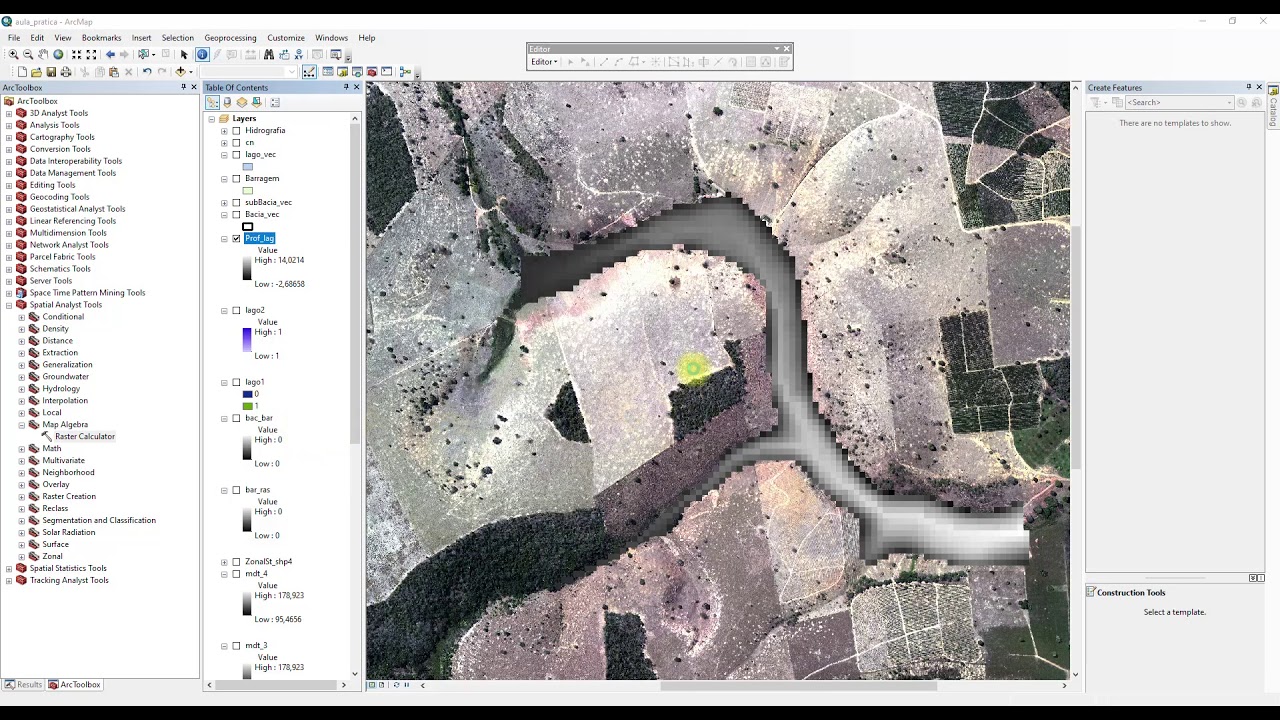The image size is (1280, 720).
Task: Uncheck the Prof_lag layer visibility
Action: 236,239
